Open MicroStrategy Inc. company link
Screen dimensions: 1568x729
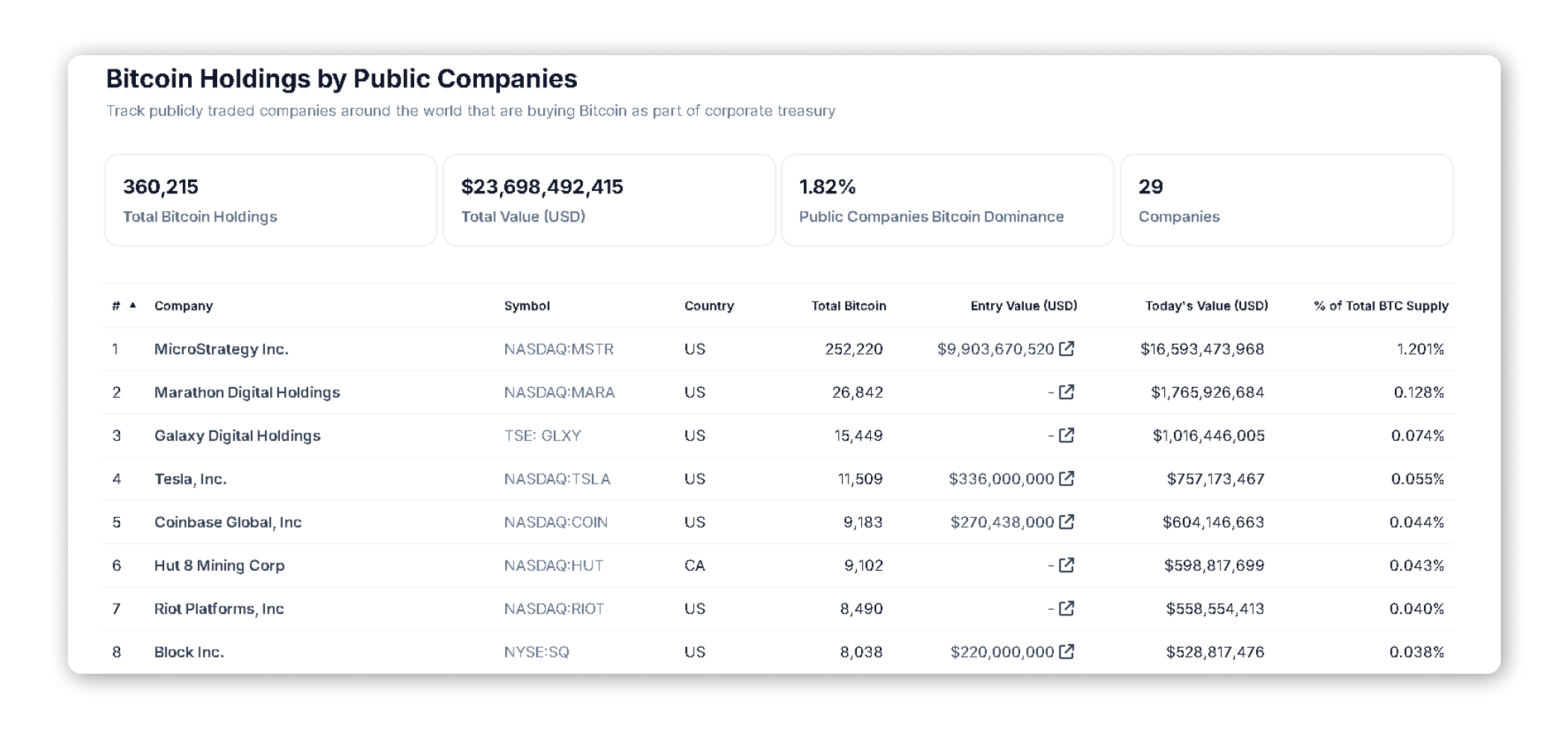click(x=222, y=349)
